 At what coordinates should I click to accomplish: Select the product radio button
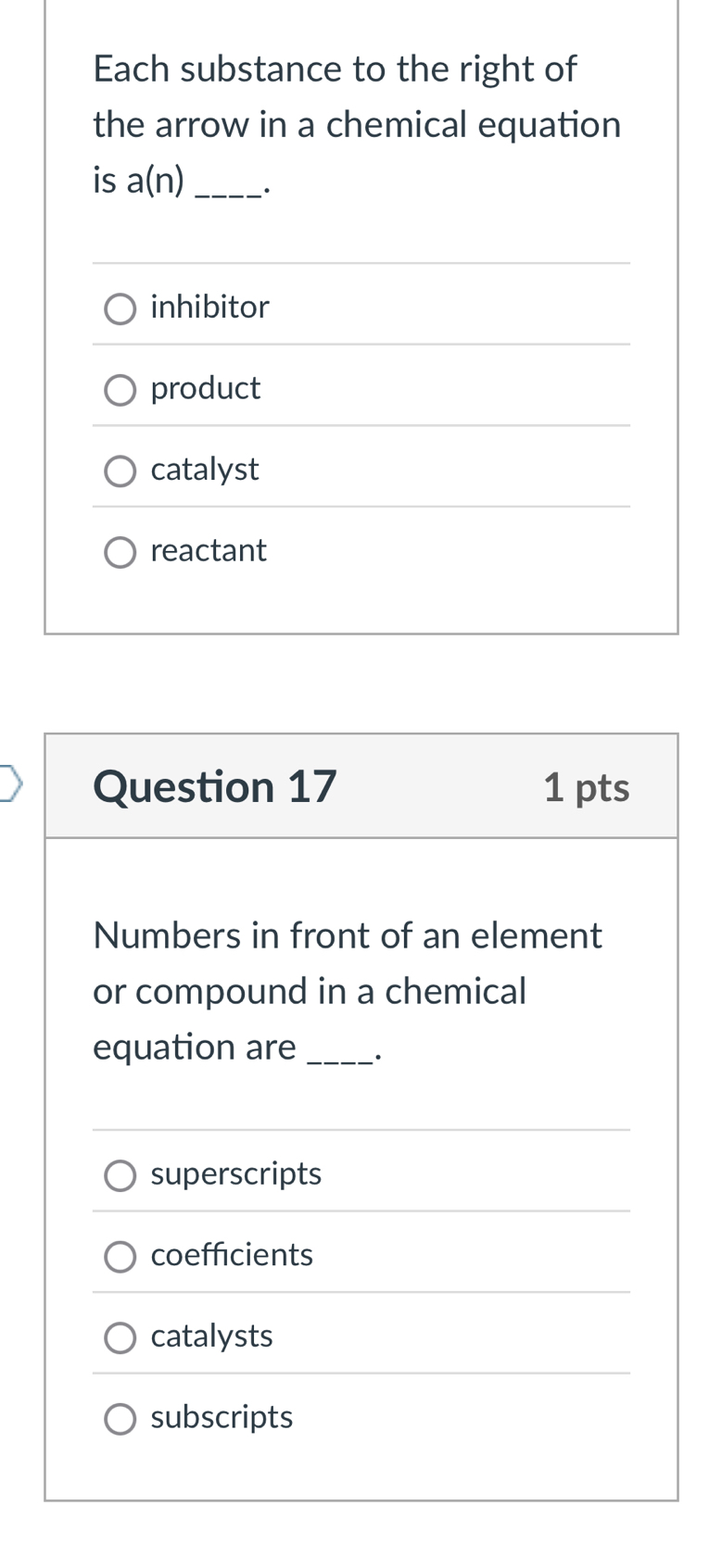tap(120, 391)
